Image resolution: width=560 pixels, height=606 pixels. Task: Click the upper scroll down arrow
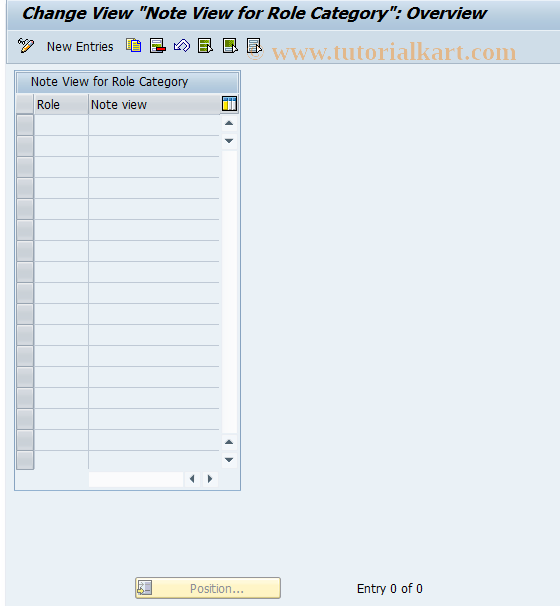[229, 141]
